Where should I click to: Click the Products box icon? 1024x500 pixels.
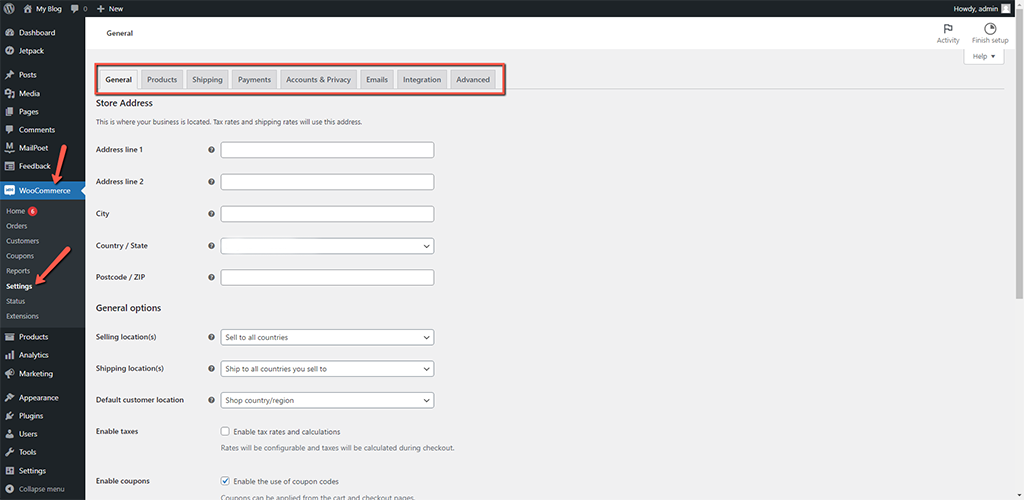(10, 337)
